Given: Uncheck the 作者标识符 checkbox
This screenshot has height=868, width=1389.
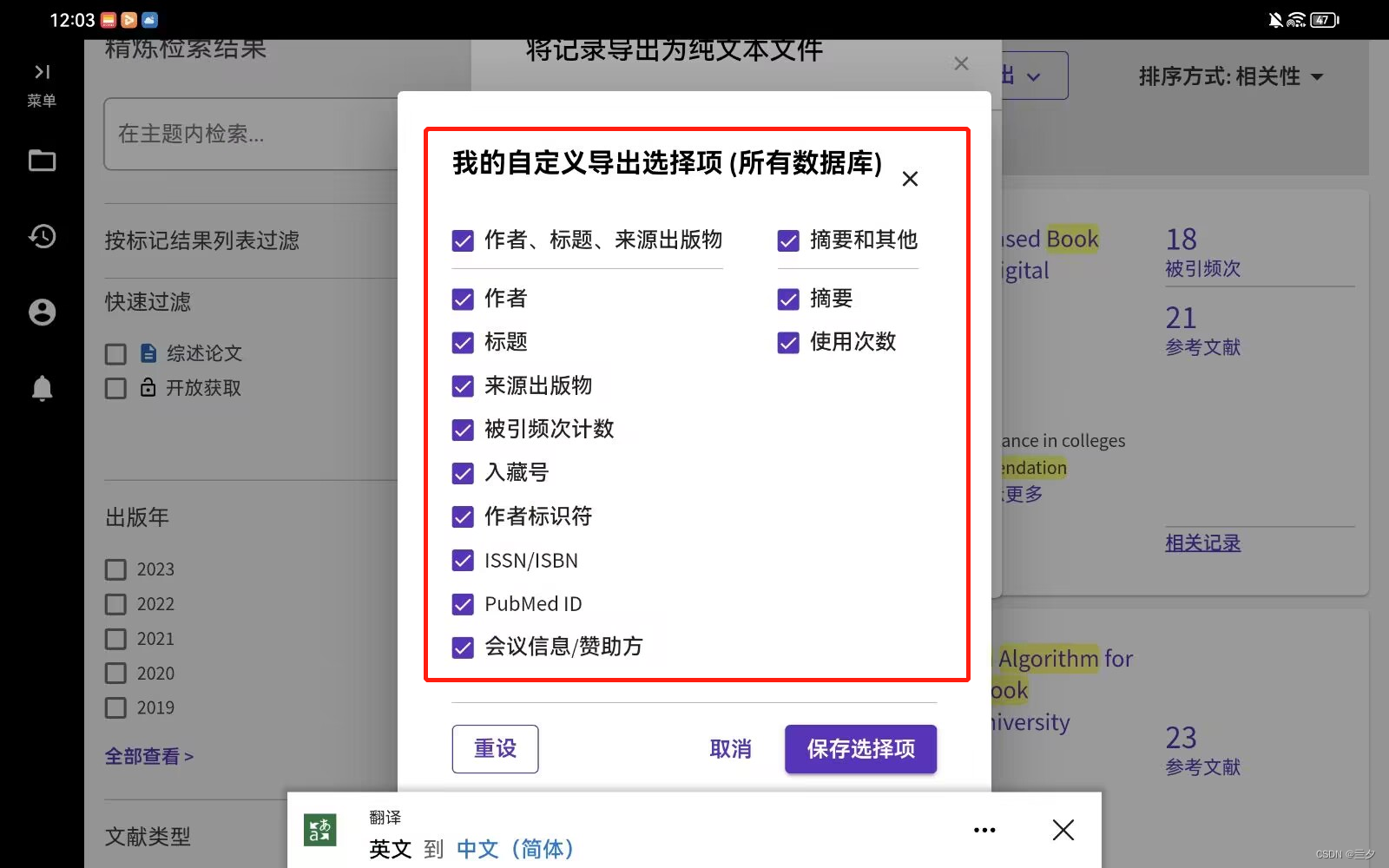Looking at the screenshot, I should pos(463,517).
